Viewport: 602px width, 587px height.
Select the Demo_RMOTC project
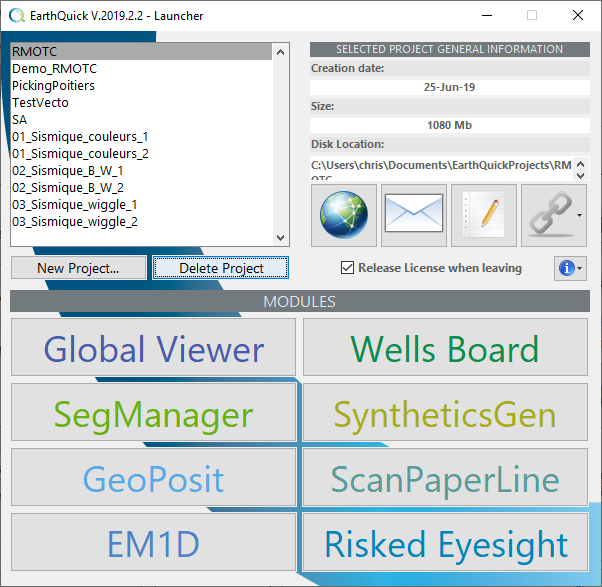(x=141, y=69)
